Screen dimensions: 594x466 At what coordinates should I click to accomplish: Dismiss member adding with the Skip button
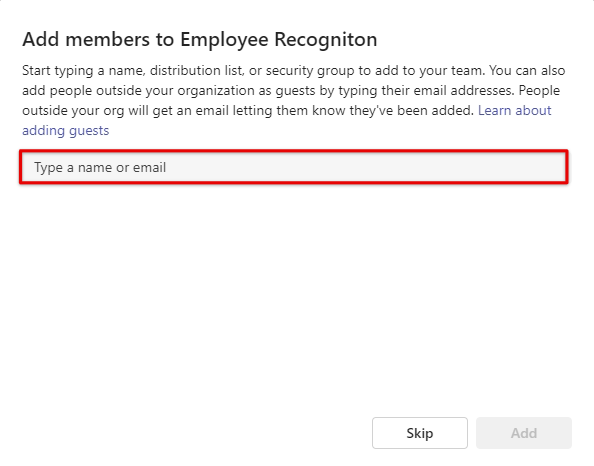[420, 433]
